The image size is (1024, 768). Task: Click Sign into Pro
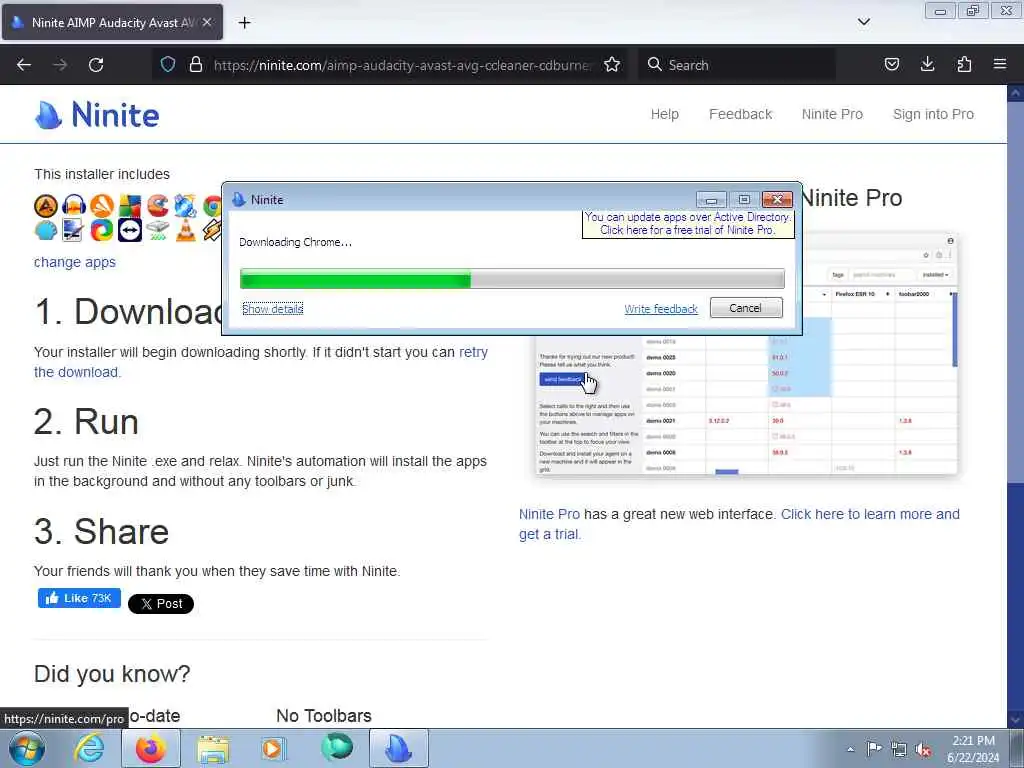pos(933,114)
